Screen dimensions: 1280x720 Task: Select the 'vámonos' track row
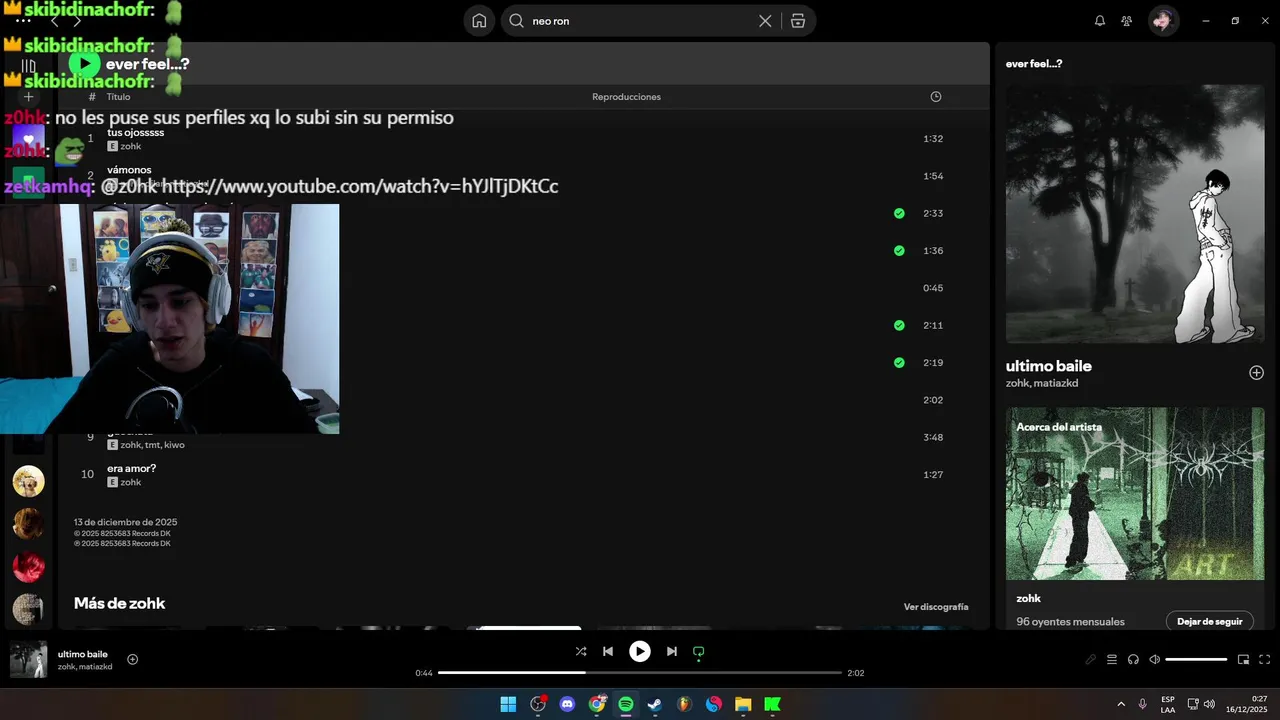(523, 176)
